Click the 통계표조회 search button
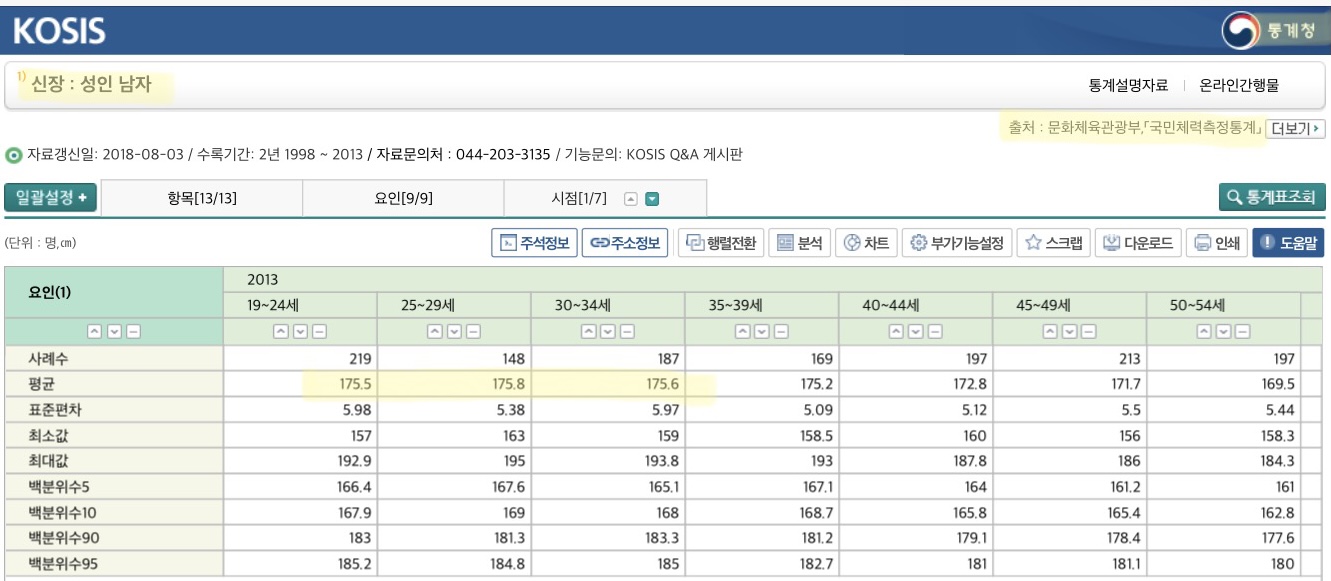This screenshot has width=1331, height=581. (x=1272, y=197)
